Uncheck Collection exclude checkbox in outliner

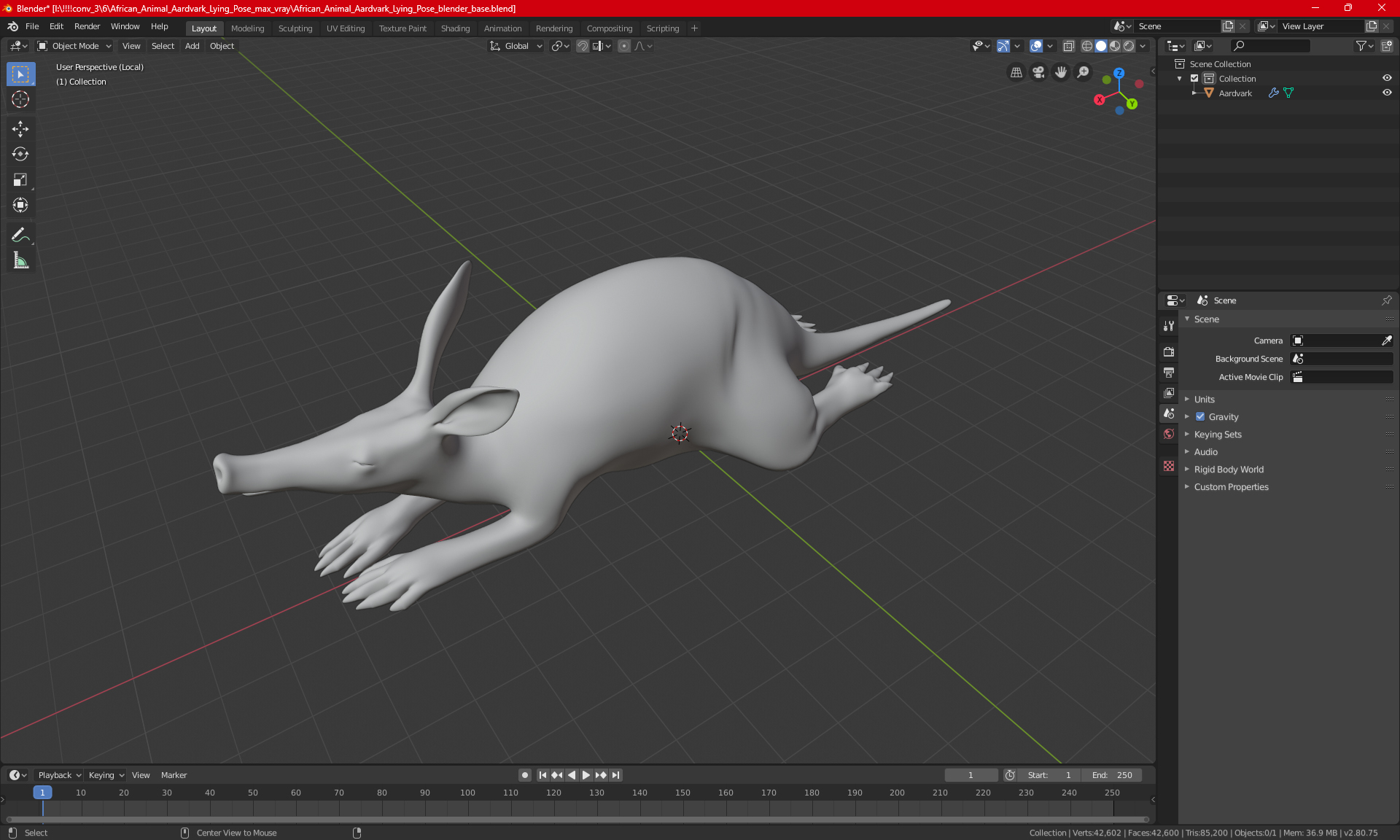[x=1194, y=78]
